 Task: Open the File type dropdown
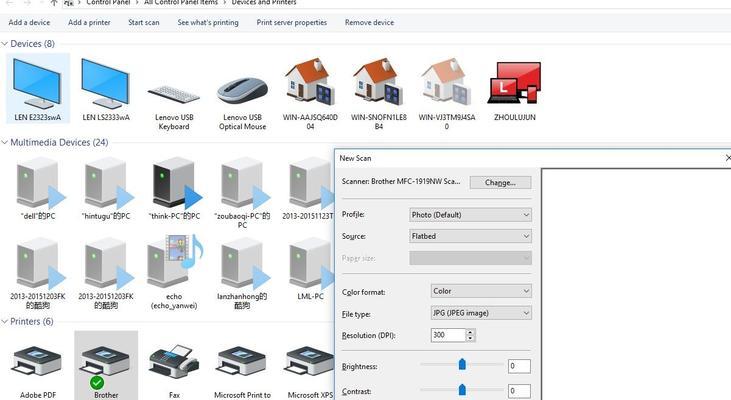click(481, 313)
